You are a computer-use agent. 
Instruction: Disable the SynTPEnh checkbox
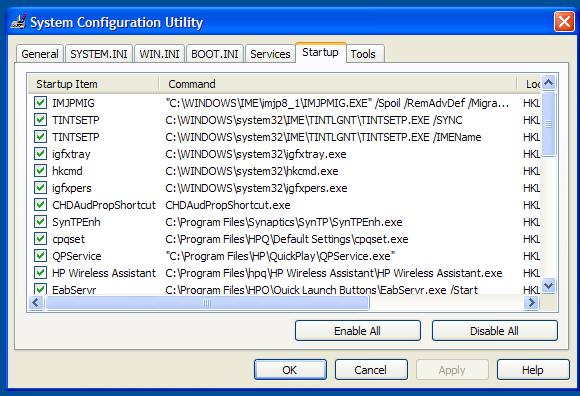coord(40,221)
